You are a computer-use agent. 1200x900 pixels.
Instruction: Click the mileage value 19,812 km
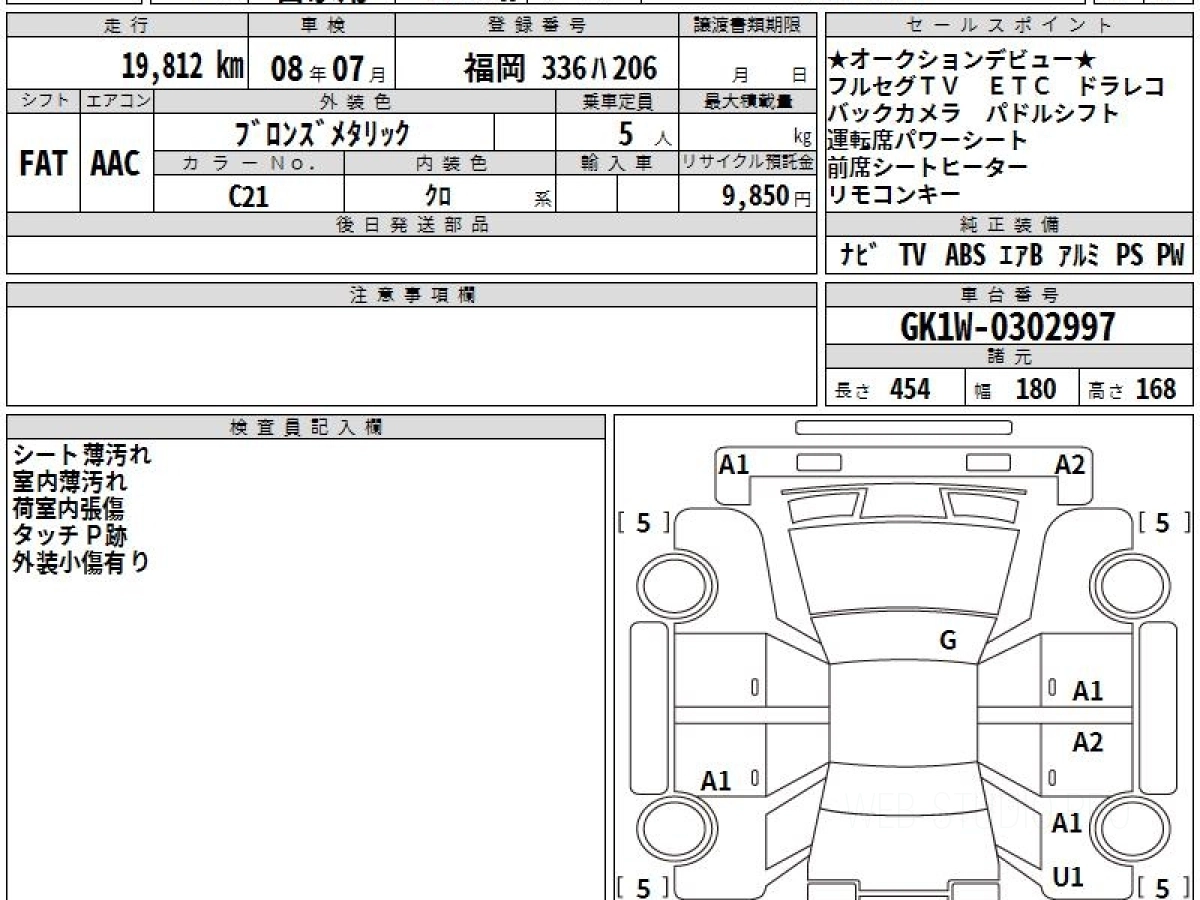[183, 68]
